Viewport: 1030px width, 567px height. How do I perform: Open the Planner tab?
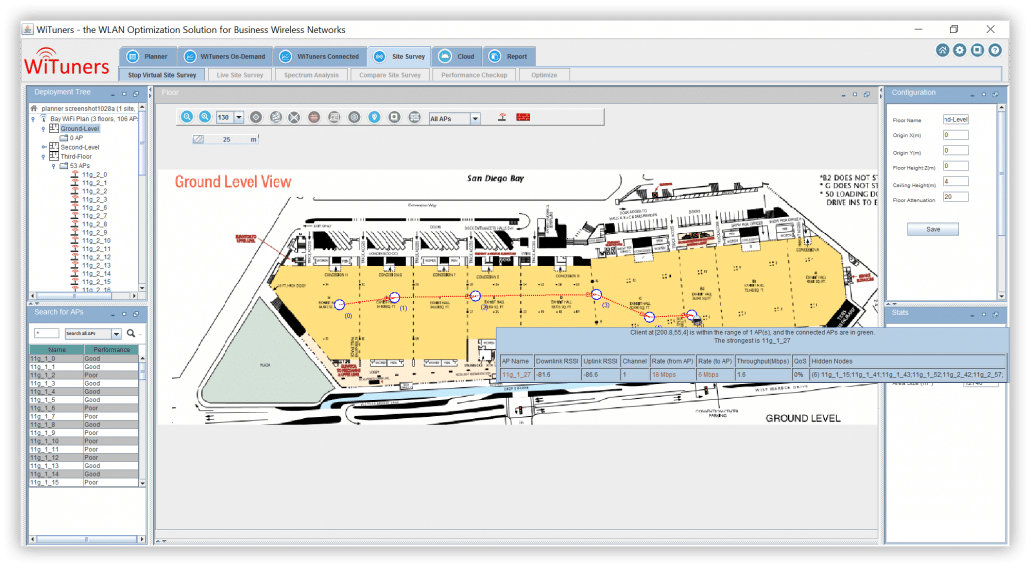[148, 57]
